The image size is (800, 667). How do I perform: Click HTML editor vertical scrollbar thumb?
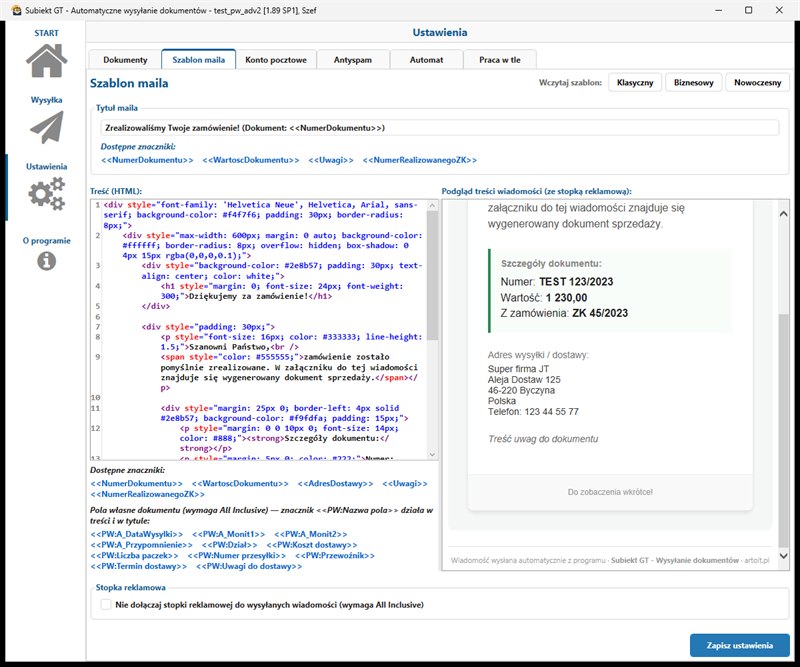point(432,275)
